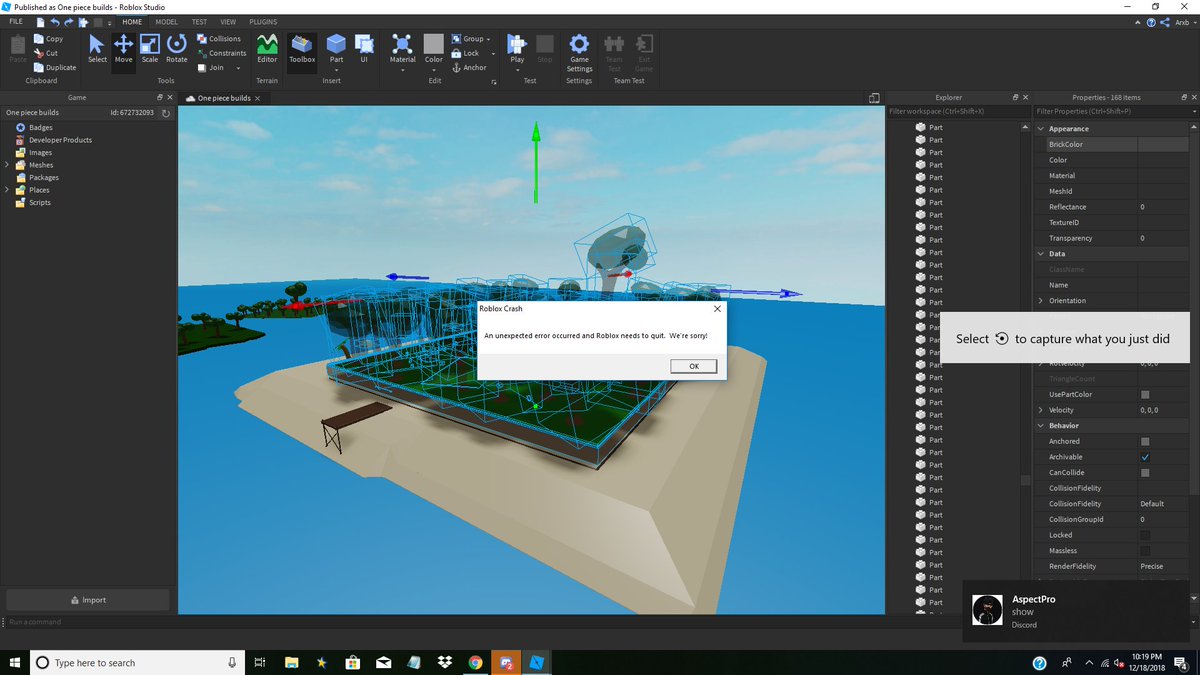This screenshot has height=675, width=1200.
Task: Open the FILE menu
Action: (x=16, y=21)
